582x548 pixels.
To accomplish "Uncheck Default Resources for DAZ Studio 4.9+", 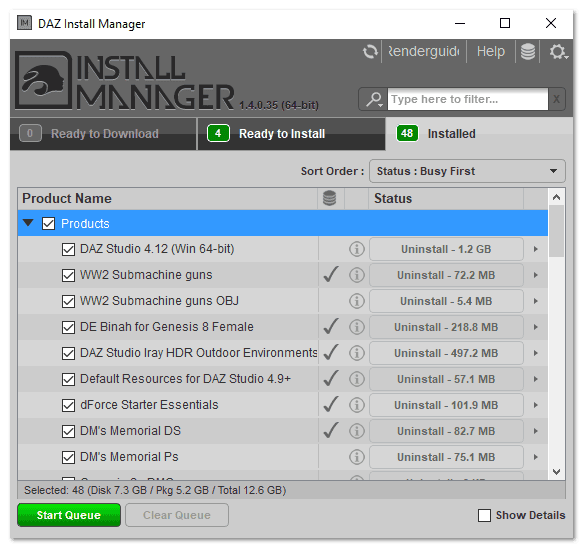I will click(68, 379).
